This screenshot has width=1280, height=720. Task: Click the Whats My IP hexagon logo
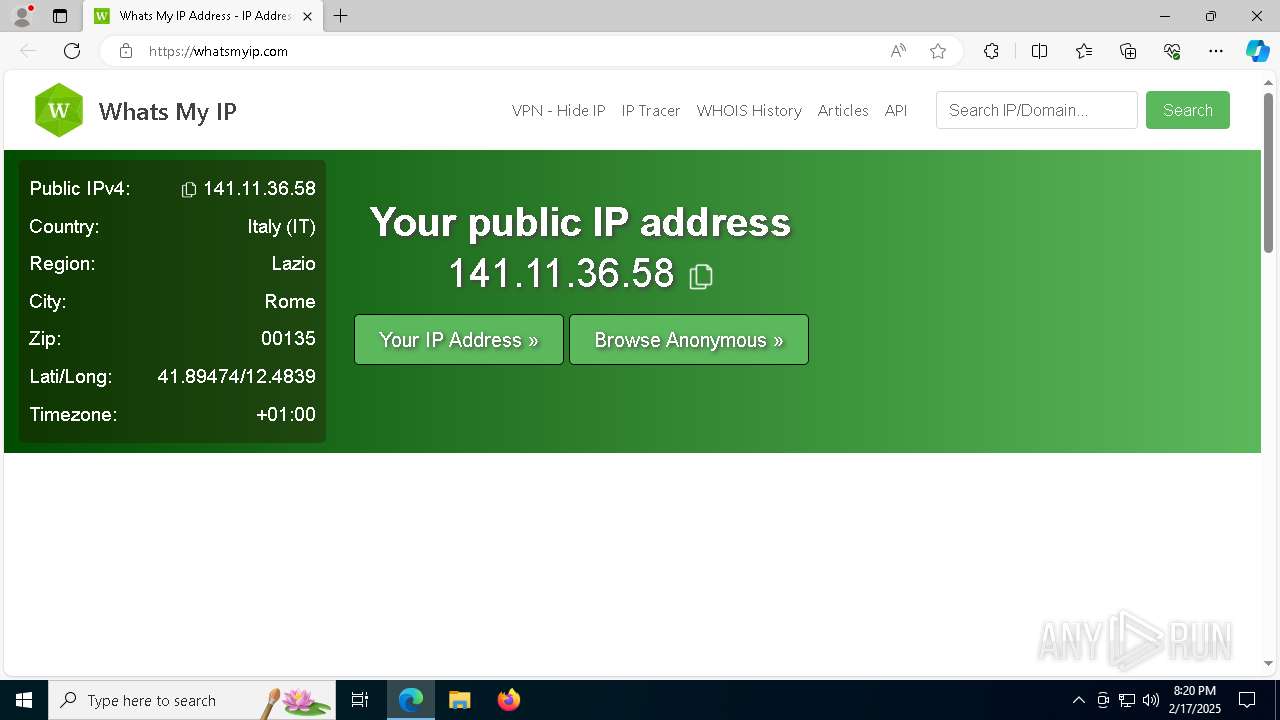59,110
